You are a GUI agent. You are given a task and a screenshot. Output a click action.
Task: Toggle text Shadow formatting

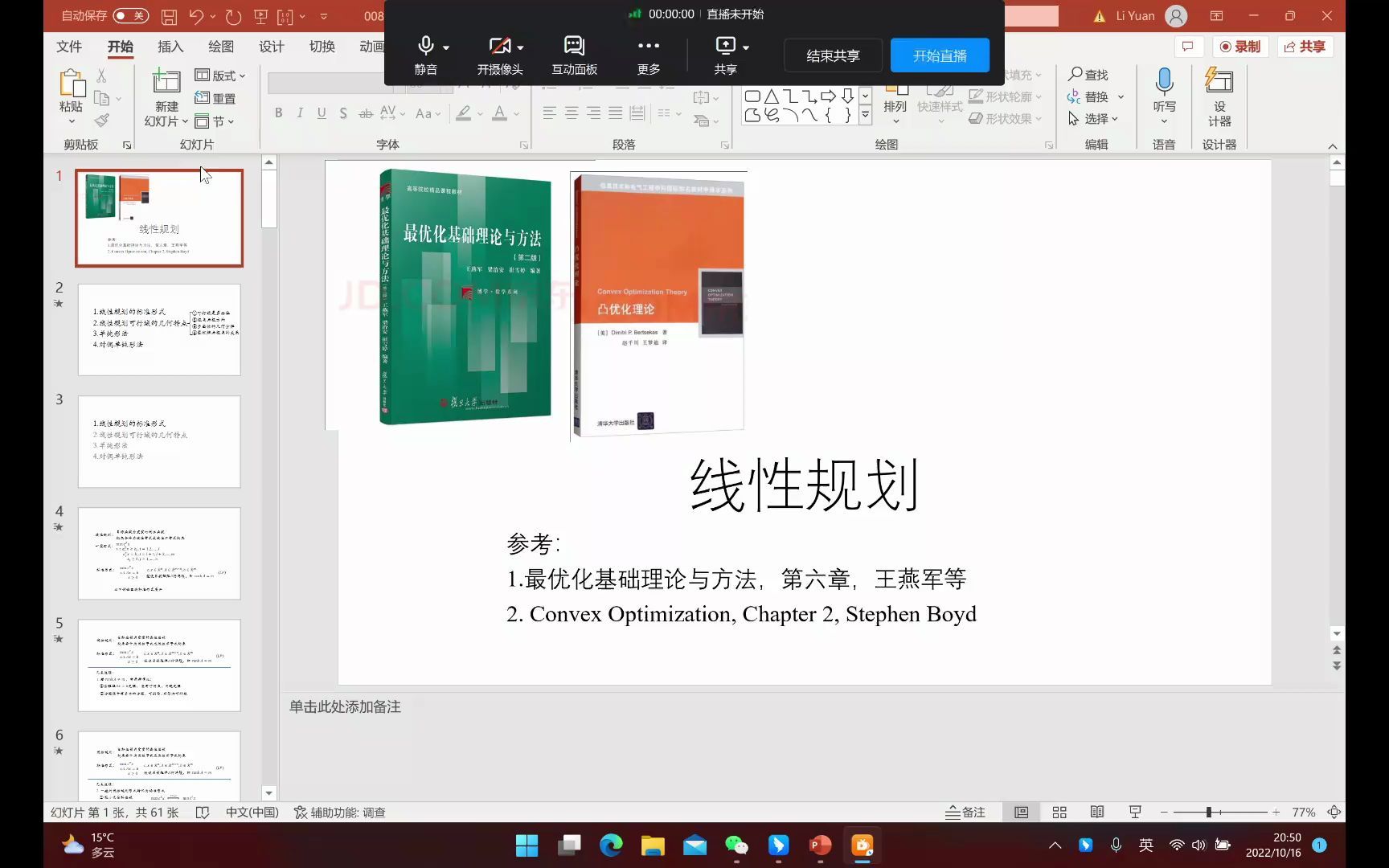coord(343,113)
